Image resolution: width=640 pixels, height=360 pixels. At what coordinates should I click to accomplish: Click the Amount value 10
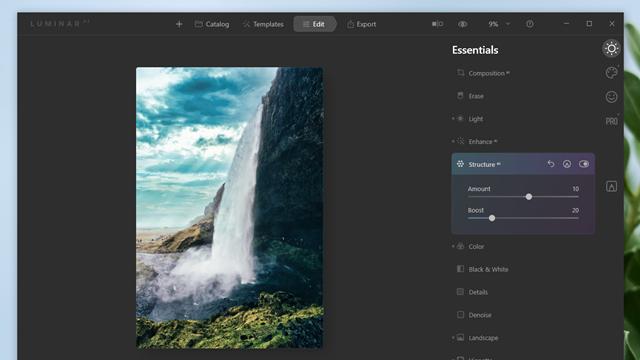[x=576, y=189]
